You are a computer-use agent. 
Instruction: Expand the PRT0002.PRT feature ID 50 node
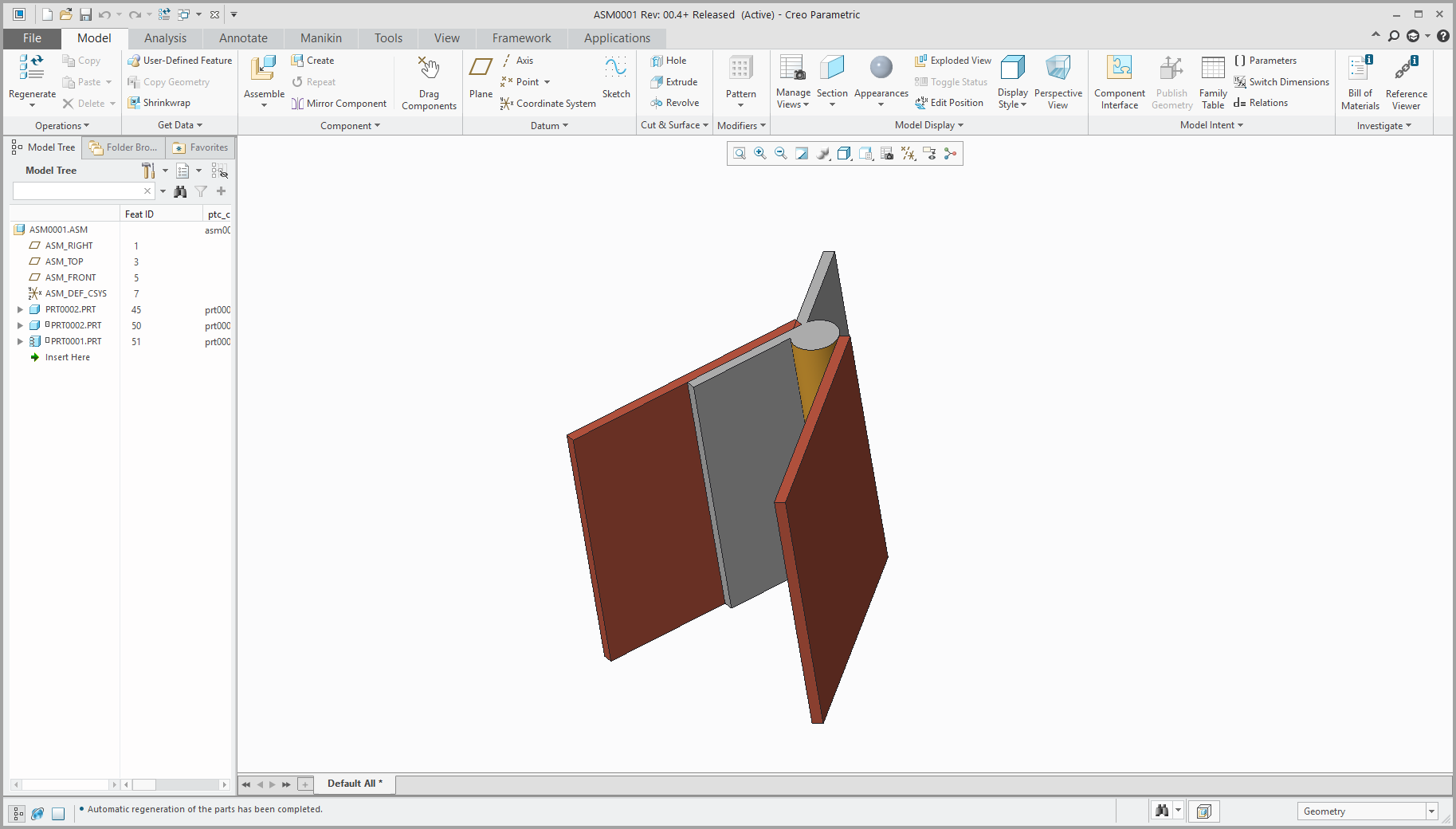coord(20,325)
